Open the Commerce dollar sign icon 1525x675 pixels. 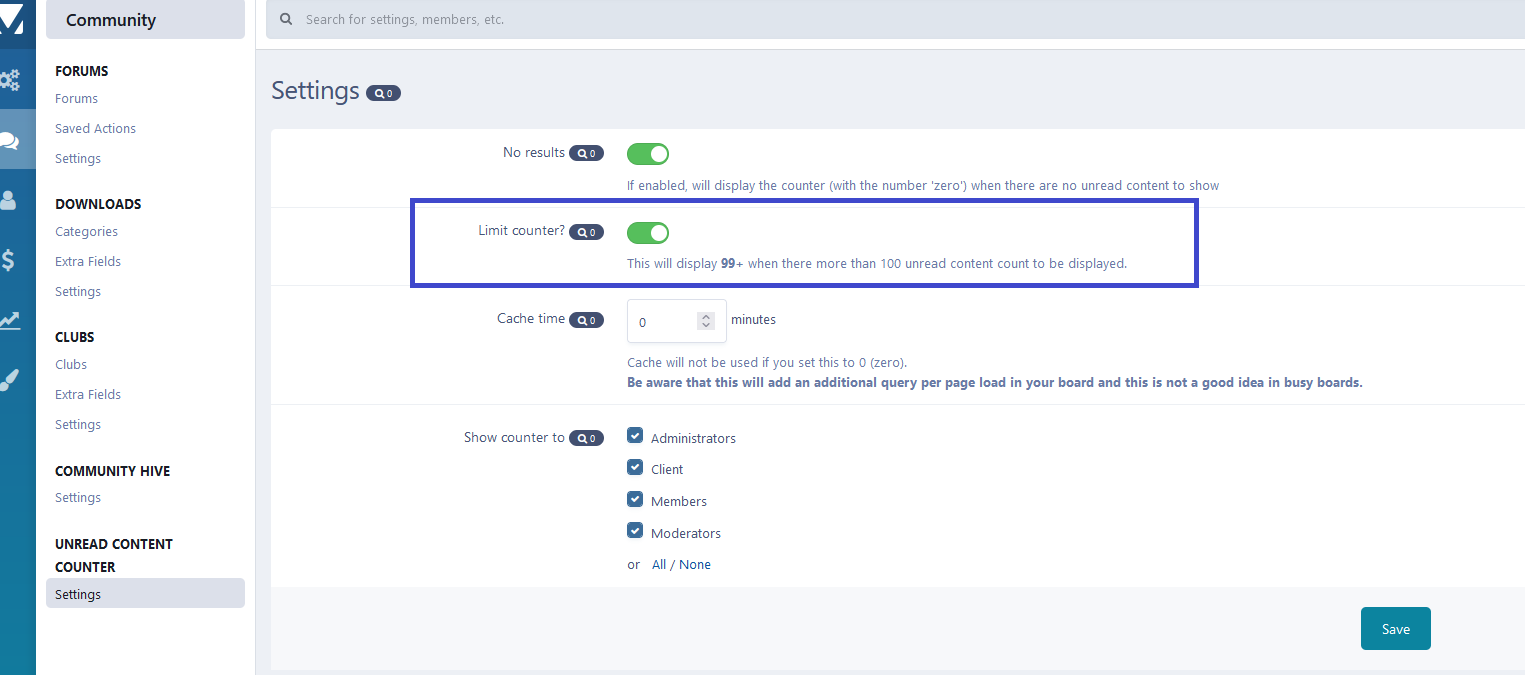coord(8,261)
